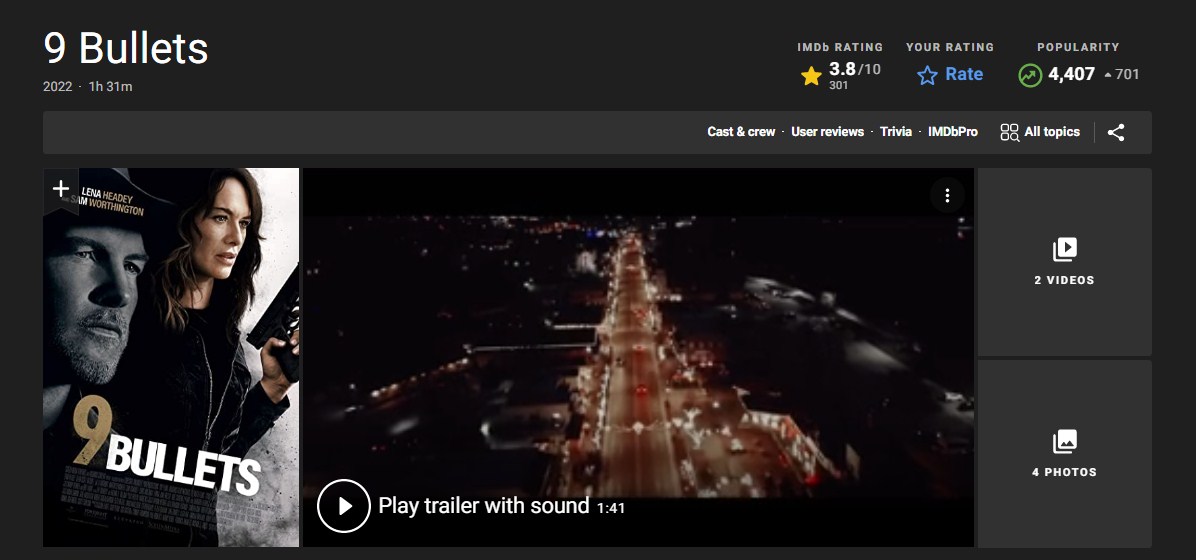Viewport: 1196px width, 560px height.
Task: Click popularity rank 4,407
Action: point(1072,74)
